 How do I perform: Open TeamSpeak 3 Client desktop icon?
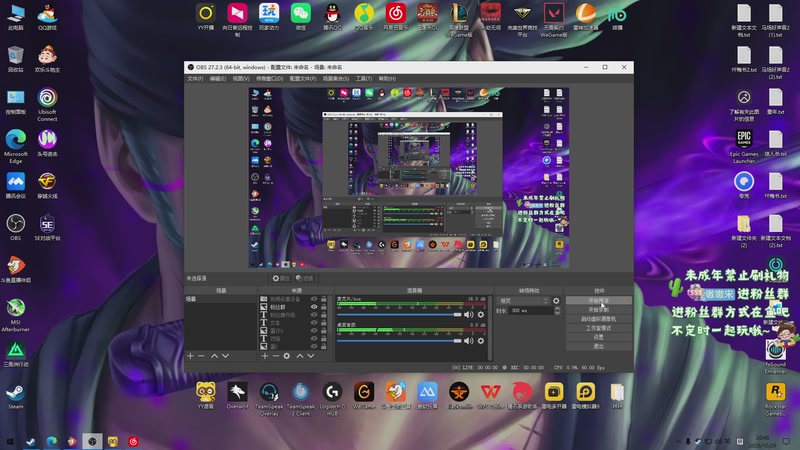[301, 398]
